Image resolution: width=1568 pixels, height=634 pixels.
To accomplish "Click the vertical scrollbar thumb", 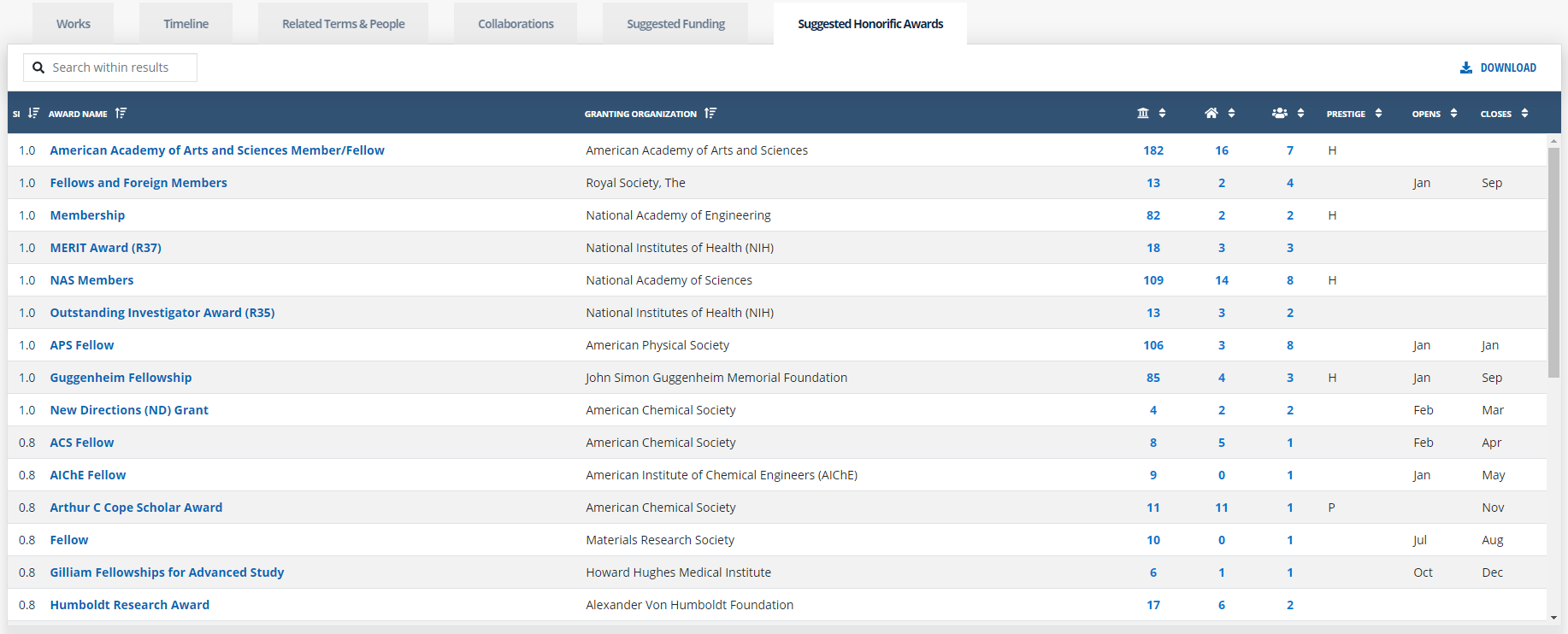I will pyautogui.click(x=1553, y=262).
